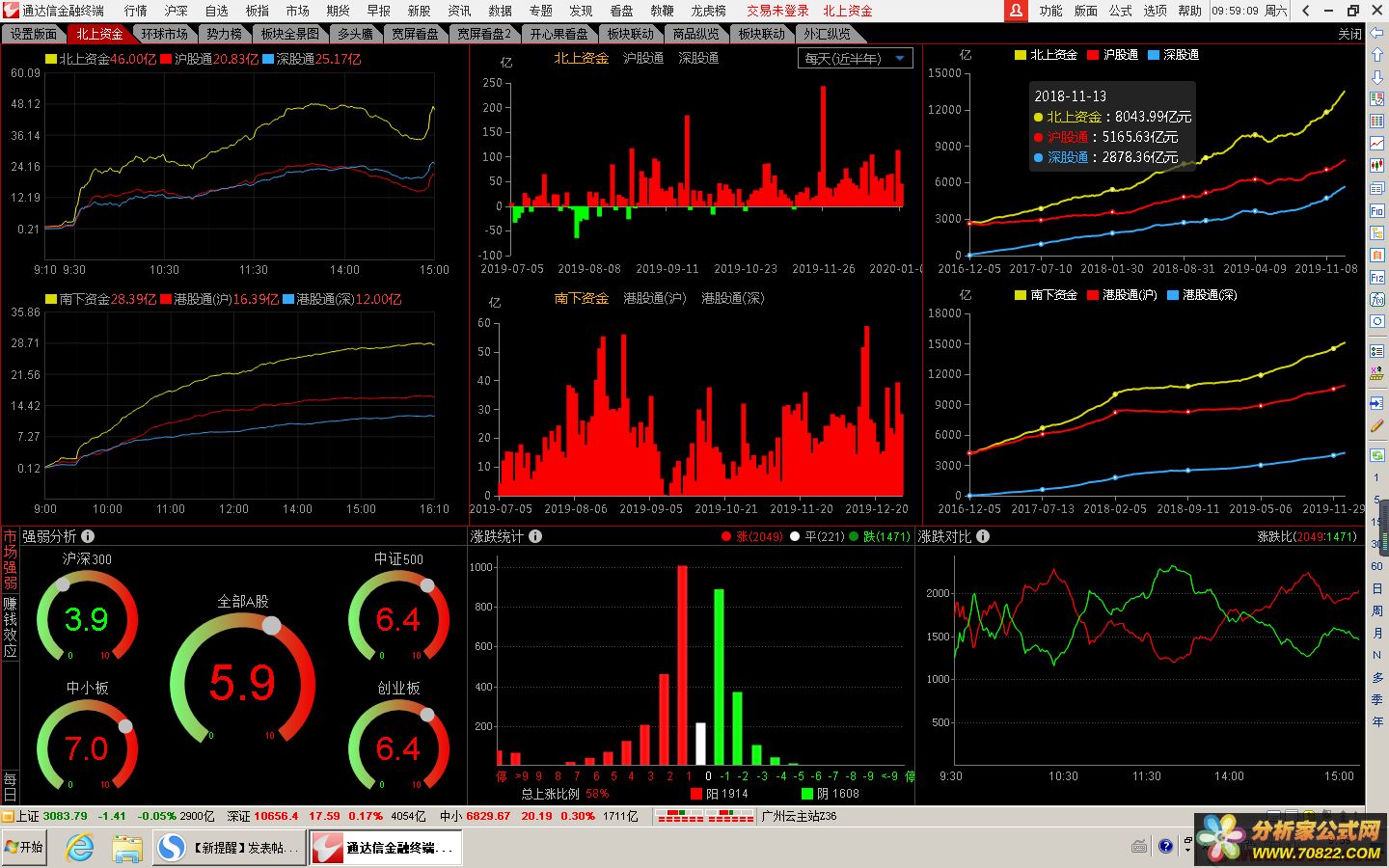Select the 赚钱效应 vertical tab

(x=11, y=627)
